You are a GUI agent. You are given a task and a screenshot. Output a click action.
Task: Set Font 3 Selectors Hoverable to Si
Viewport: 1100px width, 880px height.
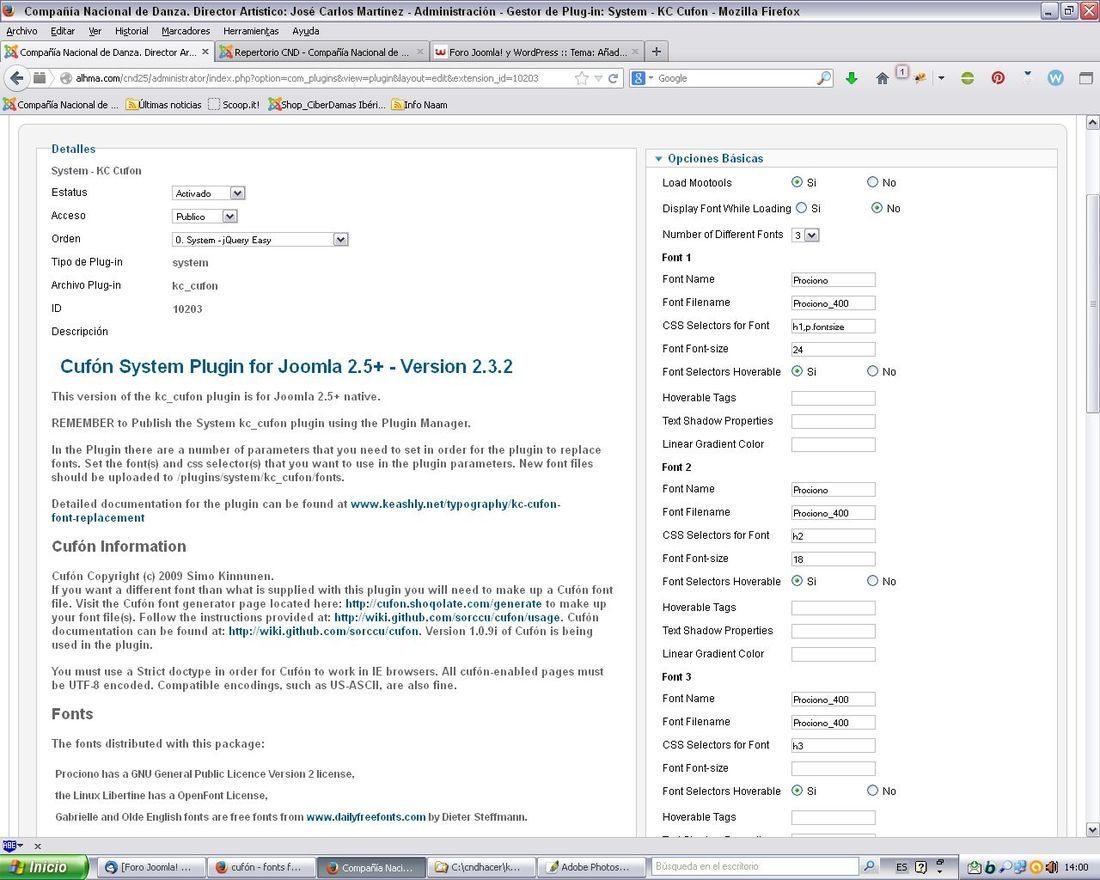pos(797,790)
